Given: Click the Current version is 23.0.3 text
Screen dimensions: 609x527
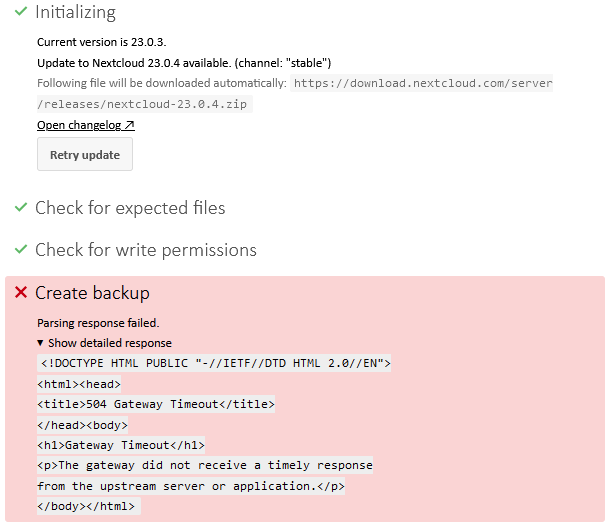Looking at the screenshot, I should coord(102,42).
